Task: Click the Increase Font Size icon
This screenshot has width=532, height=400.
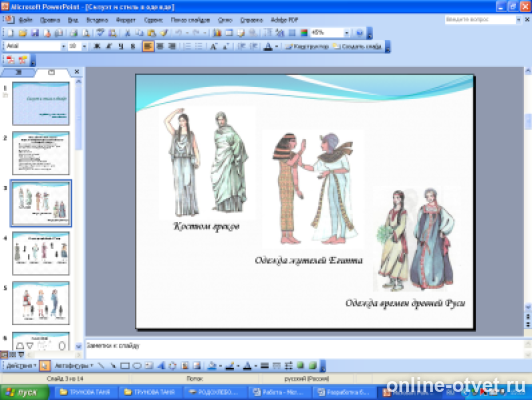Action: [x=213, y=46]
